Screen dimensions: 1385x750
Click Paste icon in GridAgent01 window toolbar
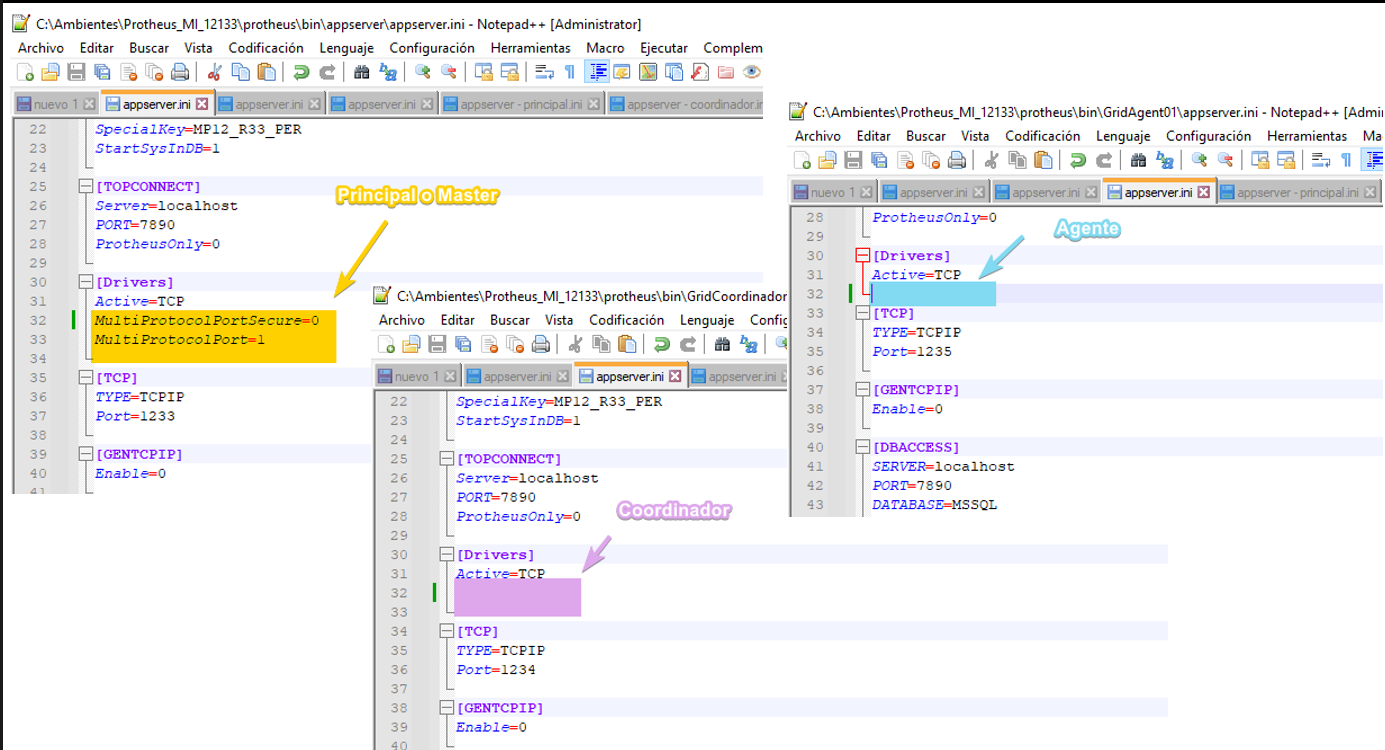coord(1043,160)
